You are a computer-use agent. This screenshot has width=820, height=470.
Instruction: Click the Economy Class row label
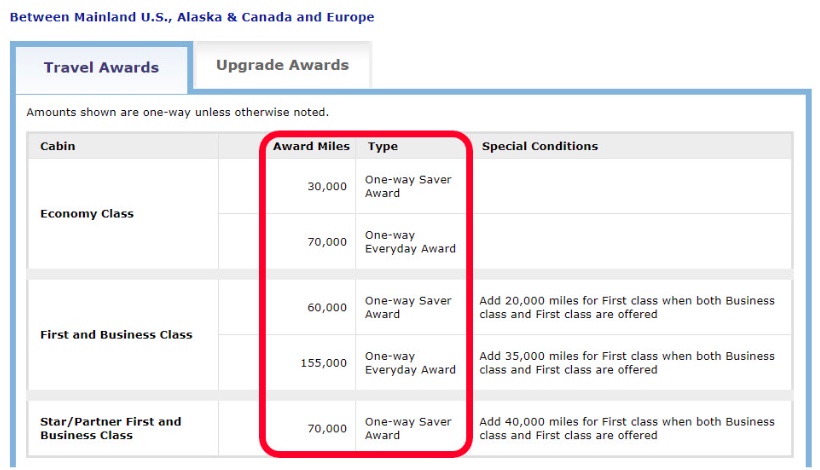click(87, 214)
